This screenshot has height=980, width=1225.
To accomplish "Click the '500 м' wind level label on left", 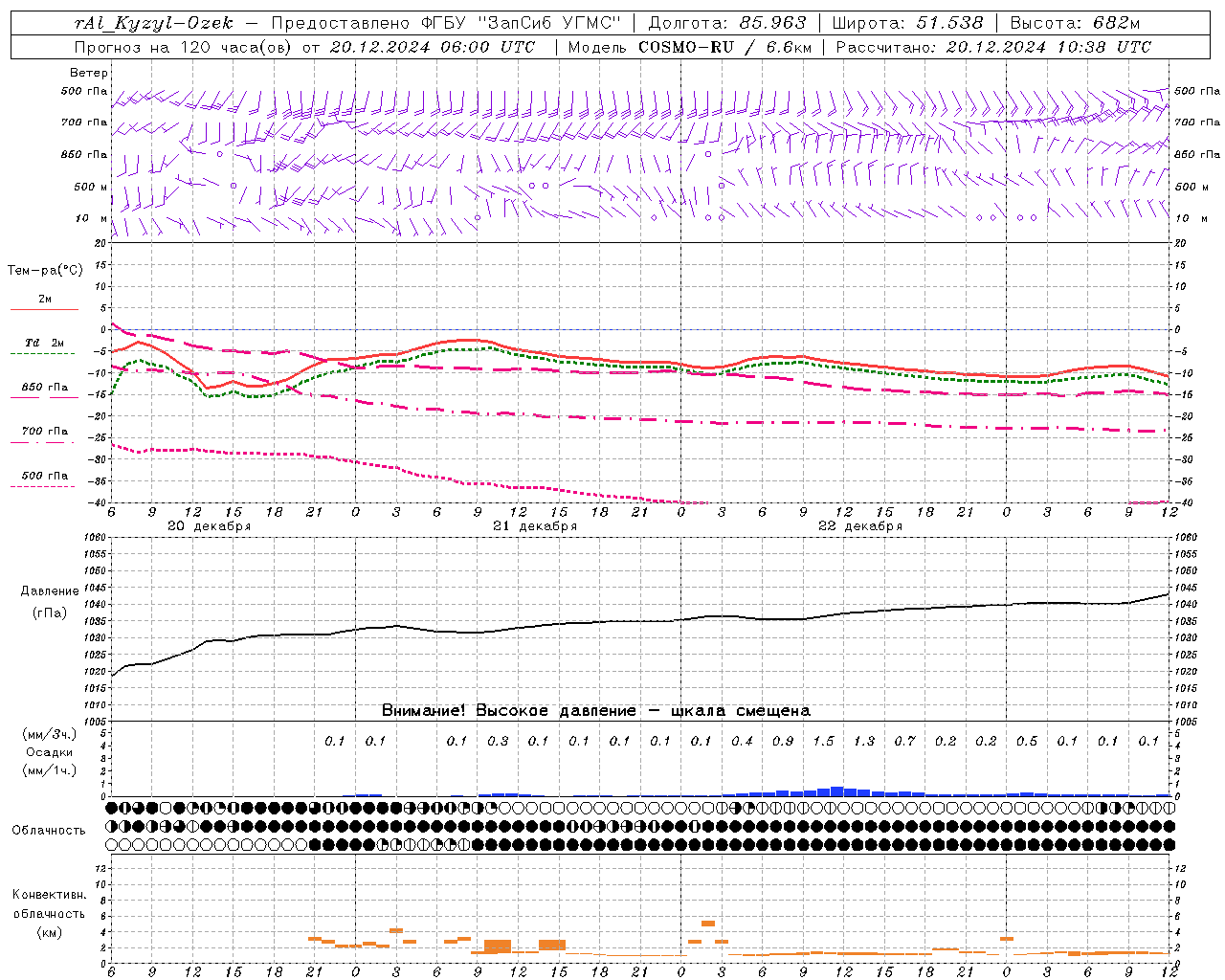I will (91, 187).
